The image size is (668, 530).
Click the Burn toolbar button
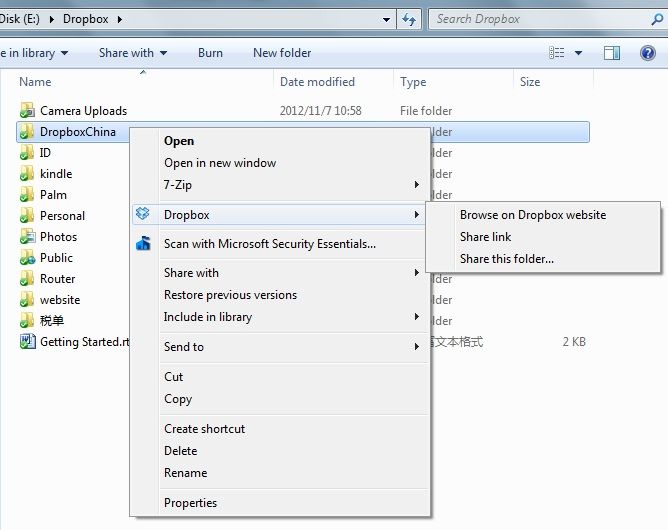[x=210, y=53]
